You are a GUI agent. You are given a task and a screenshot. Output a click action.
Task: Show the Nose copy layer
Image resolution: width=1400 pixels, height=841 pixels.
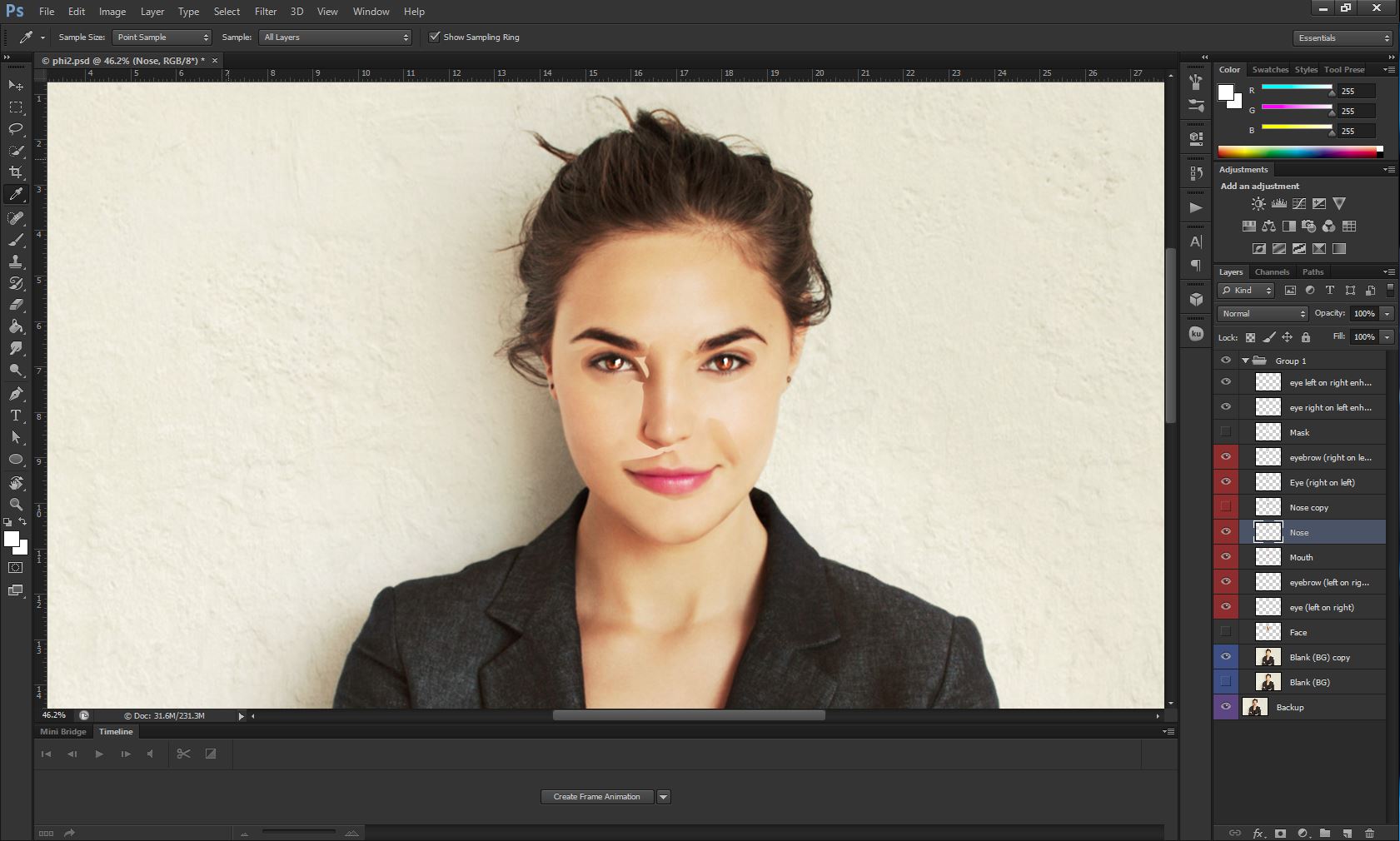pos(1225,506)
